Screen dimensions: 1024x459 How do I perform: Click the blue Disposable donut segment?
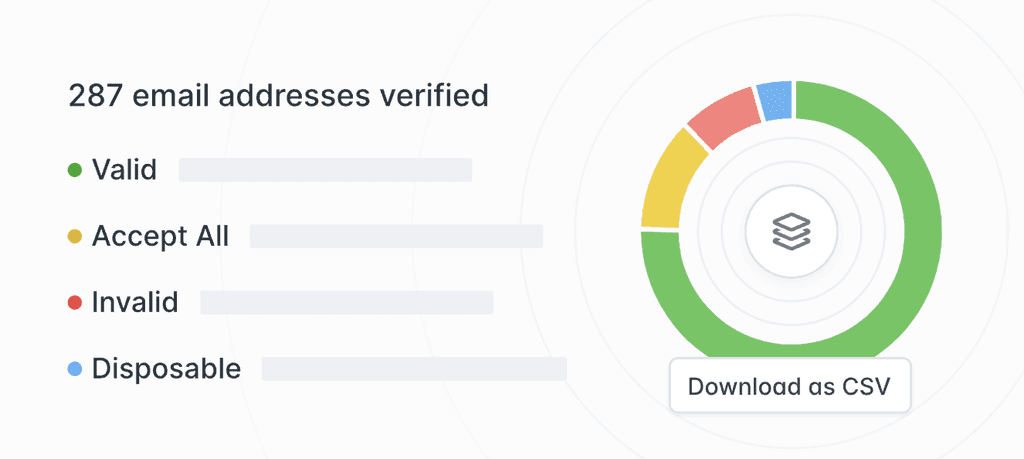pyautogui.click(x=775, y=101)
